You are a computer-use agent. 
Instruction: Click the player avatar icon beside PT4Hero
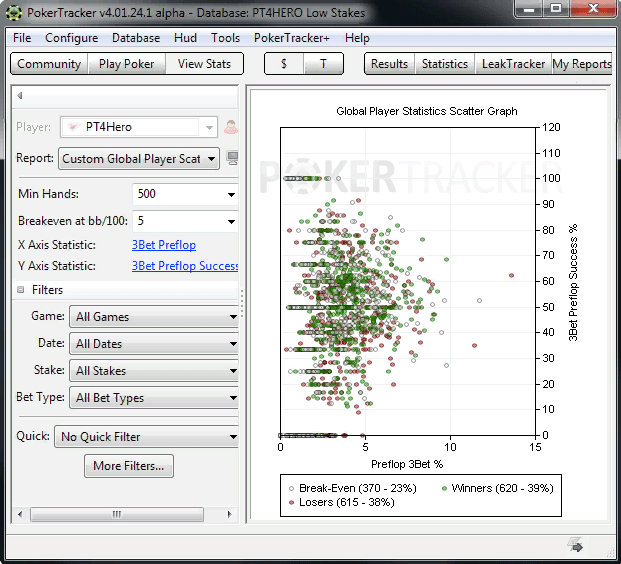tap(231, 127)
